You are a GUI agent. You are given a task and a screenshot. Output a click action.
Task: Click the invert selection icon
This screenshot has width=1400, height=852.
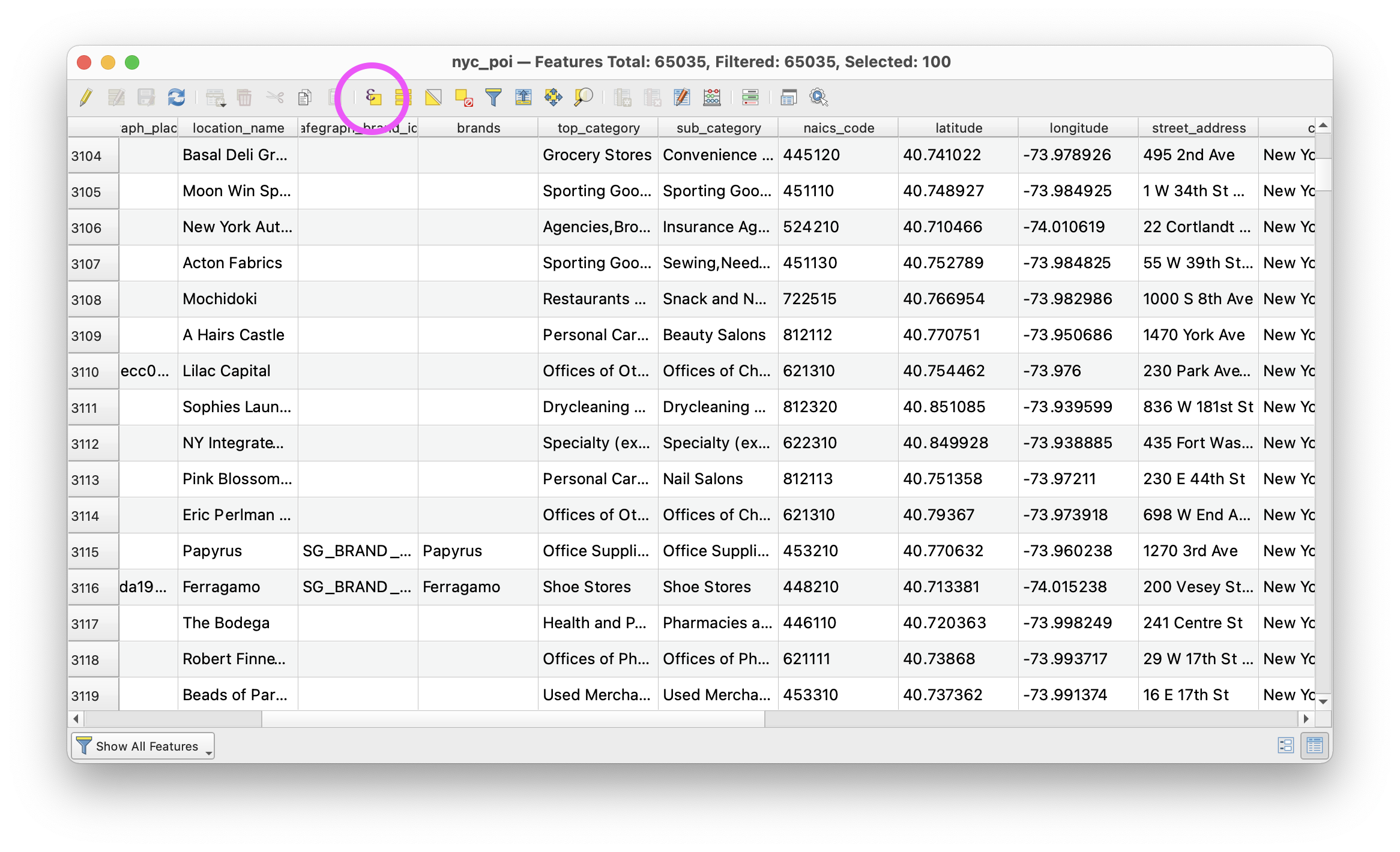[433, 97]
